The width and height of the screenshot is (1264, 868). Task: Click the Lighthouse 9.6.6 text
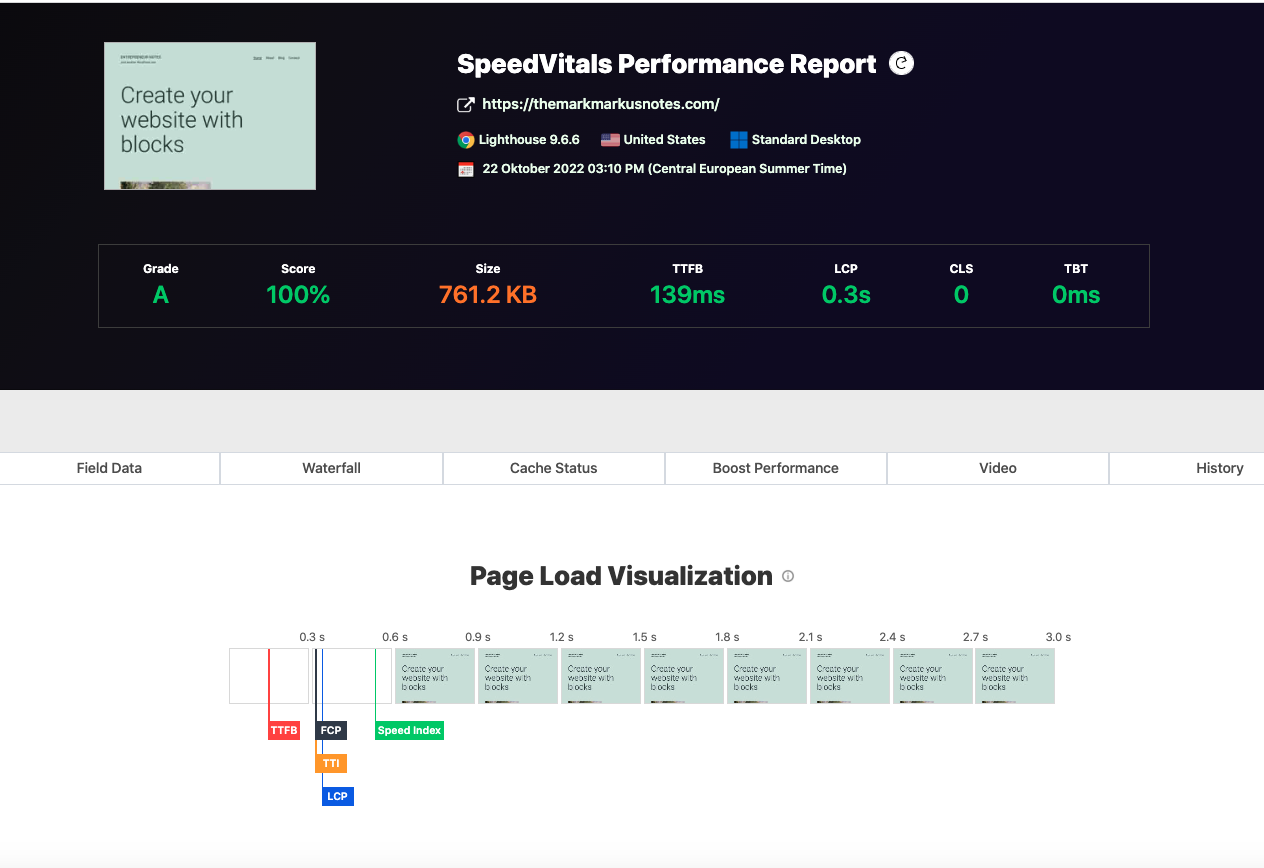(529, 140)
